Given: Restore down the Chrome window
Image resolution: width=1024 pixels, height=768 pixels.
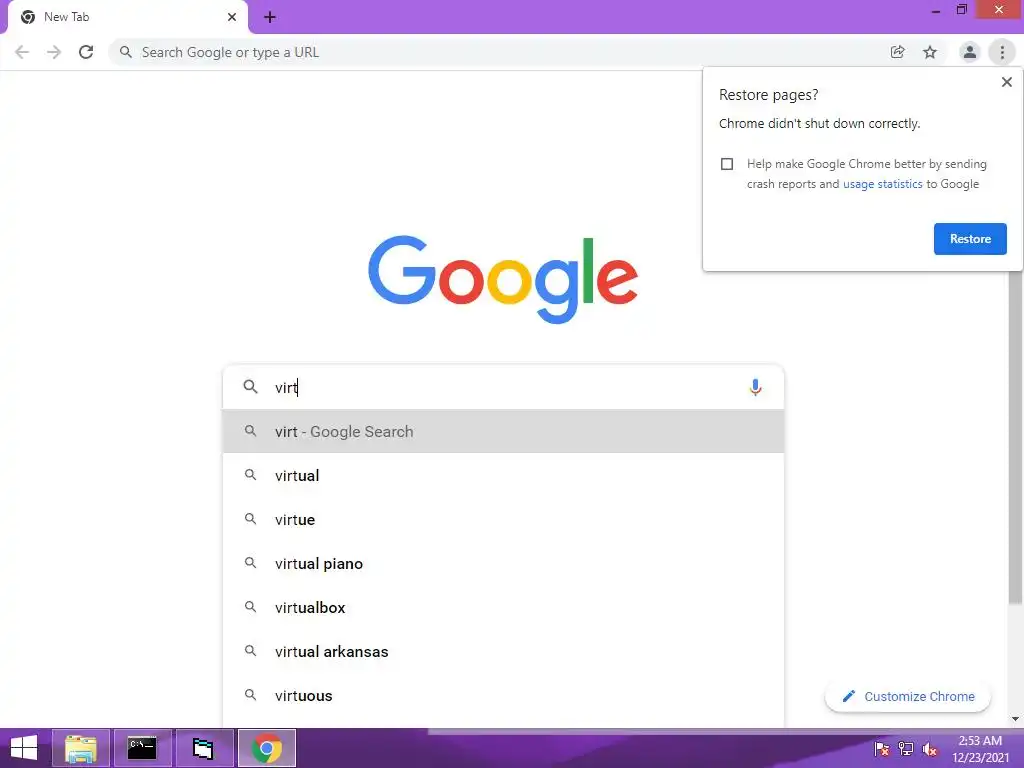Looking at the screenshot, I should [x=961, y=10].
